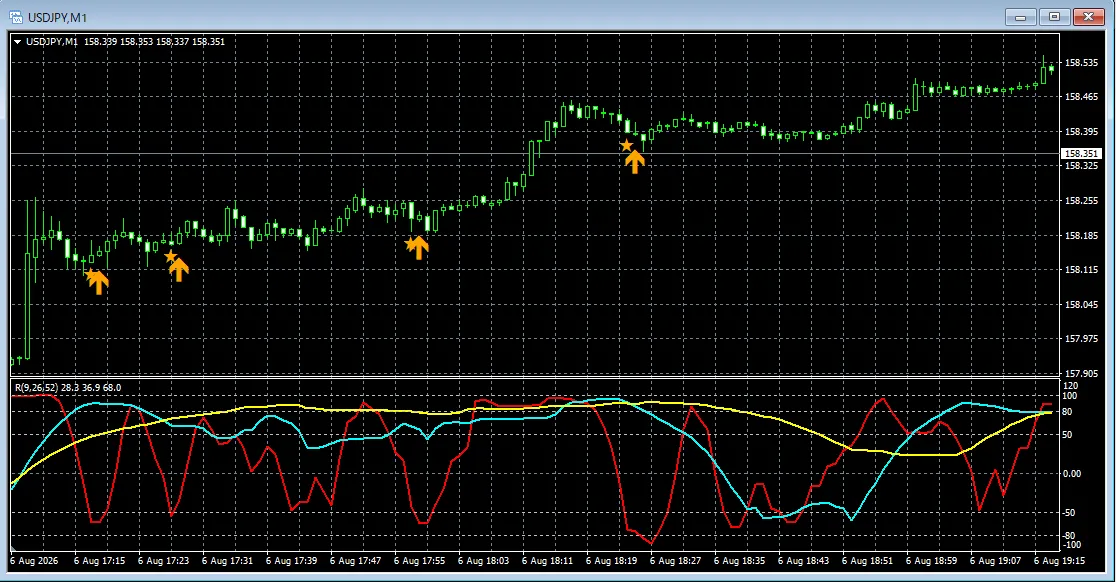
Task: Click price scale value 158.465
Action: tap(1081, 97)
